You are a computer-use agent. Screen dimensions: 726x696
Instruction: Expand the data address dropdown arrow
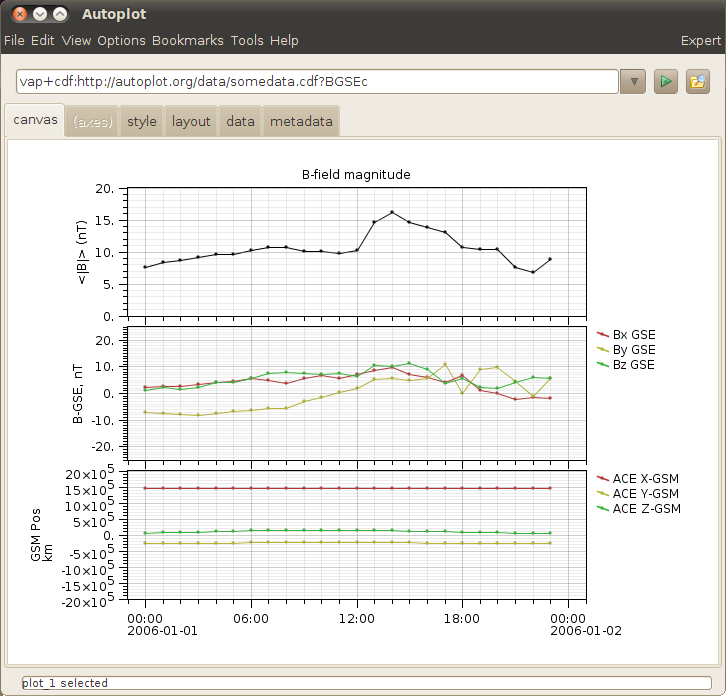pyautogui.click(x=633, y=81)
